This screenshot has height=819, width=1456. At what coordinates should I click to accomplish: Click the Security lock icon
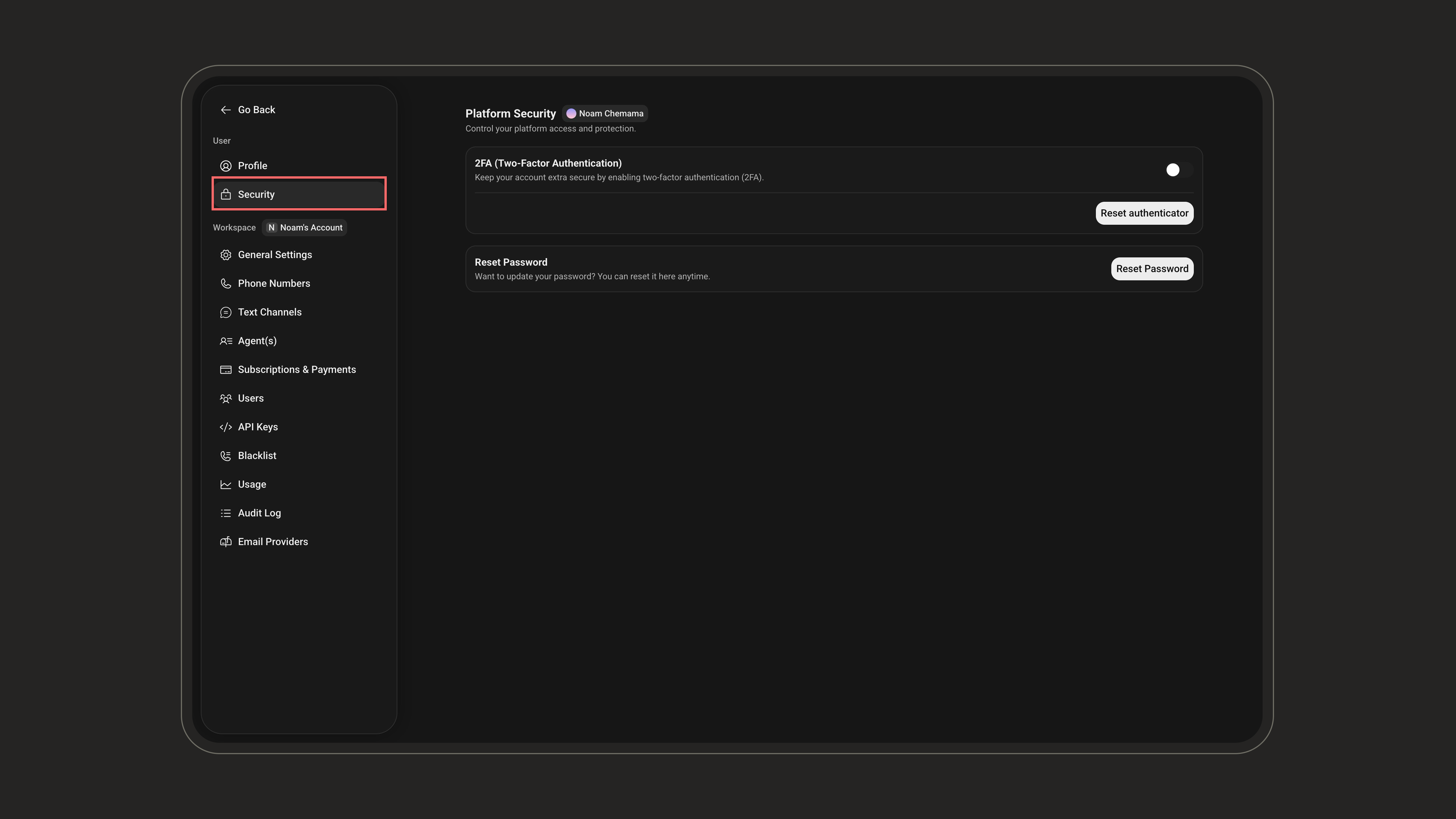[226, 195]
